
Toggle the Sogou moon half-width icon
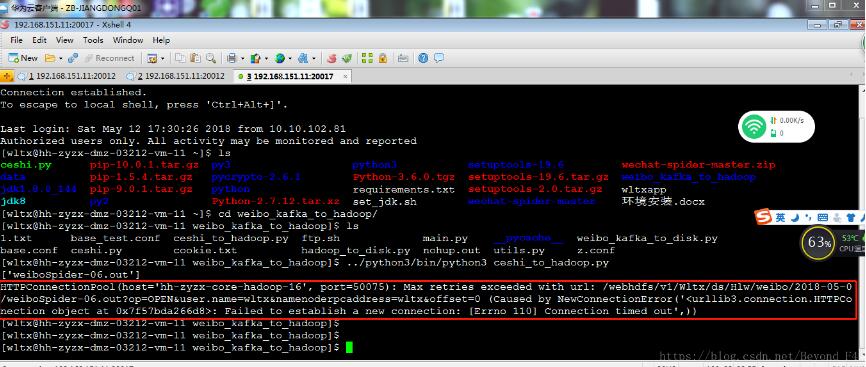[x=795, y=217]
